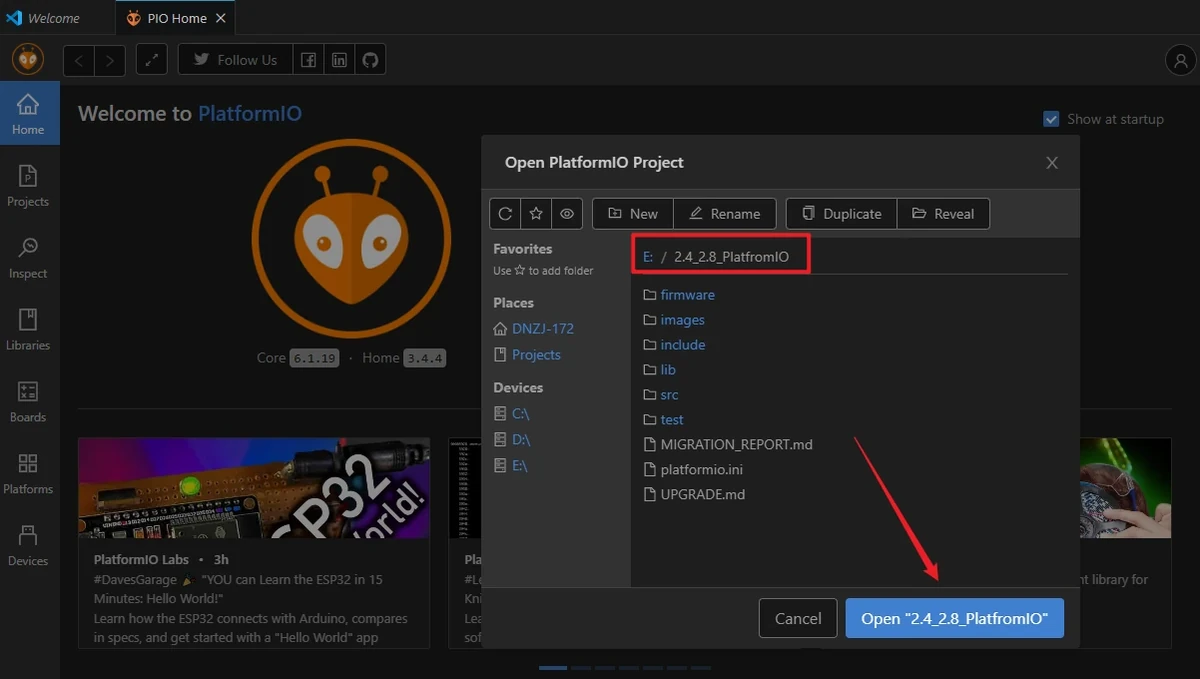The image size is (1200, 679).
Task: Open Platforms in the sidebar
Action: tap(28, 474)
